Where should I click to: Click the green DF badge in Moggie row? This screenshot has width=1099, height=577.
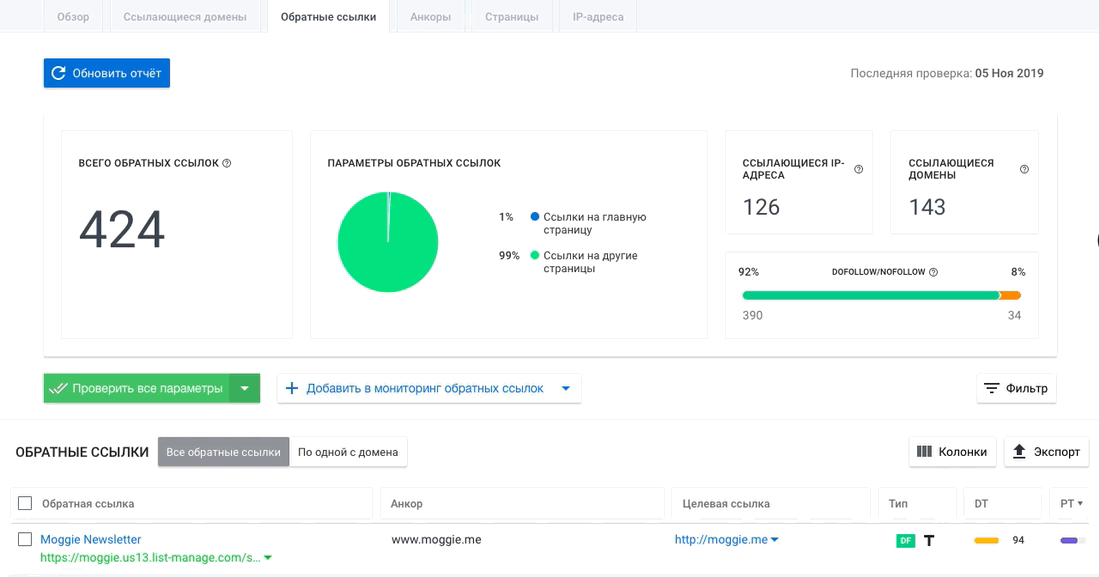click(906, 541)
